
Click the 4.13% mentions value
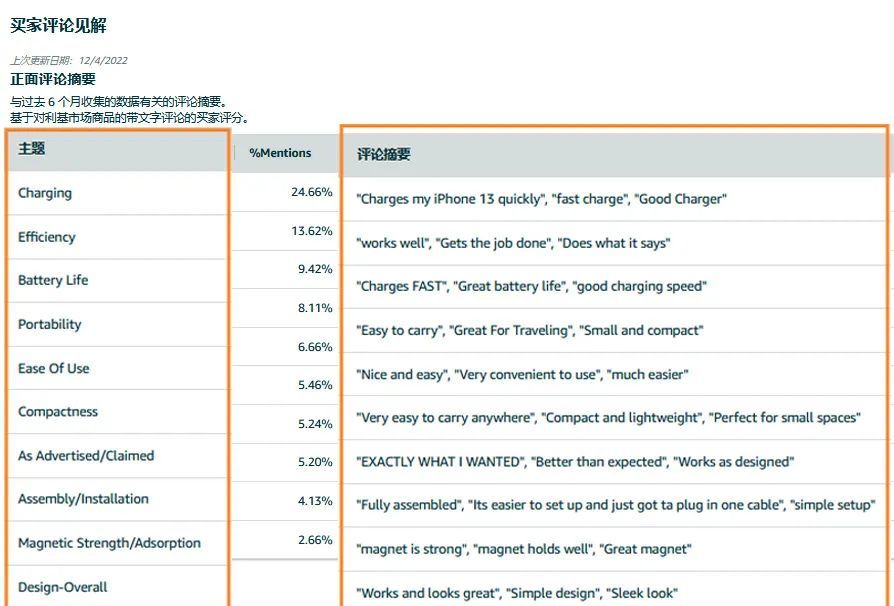[315, 501]
